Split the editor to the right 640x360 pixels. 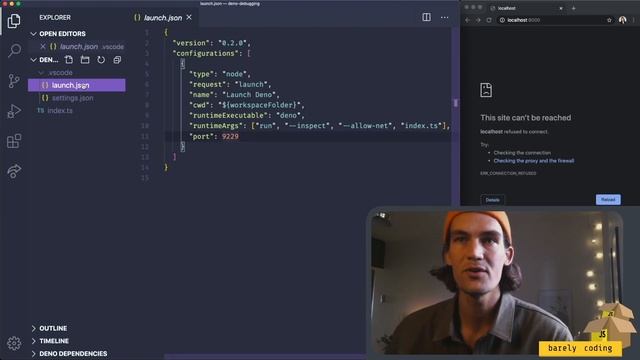coord(427,17)
